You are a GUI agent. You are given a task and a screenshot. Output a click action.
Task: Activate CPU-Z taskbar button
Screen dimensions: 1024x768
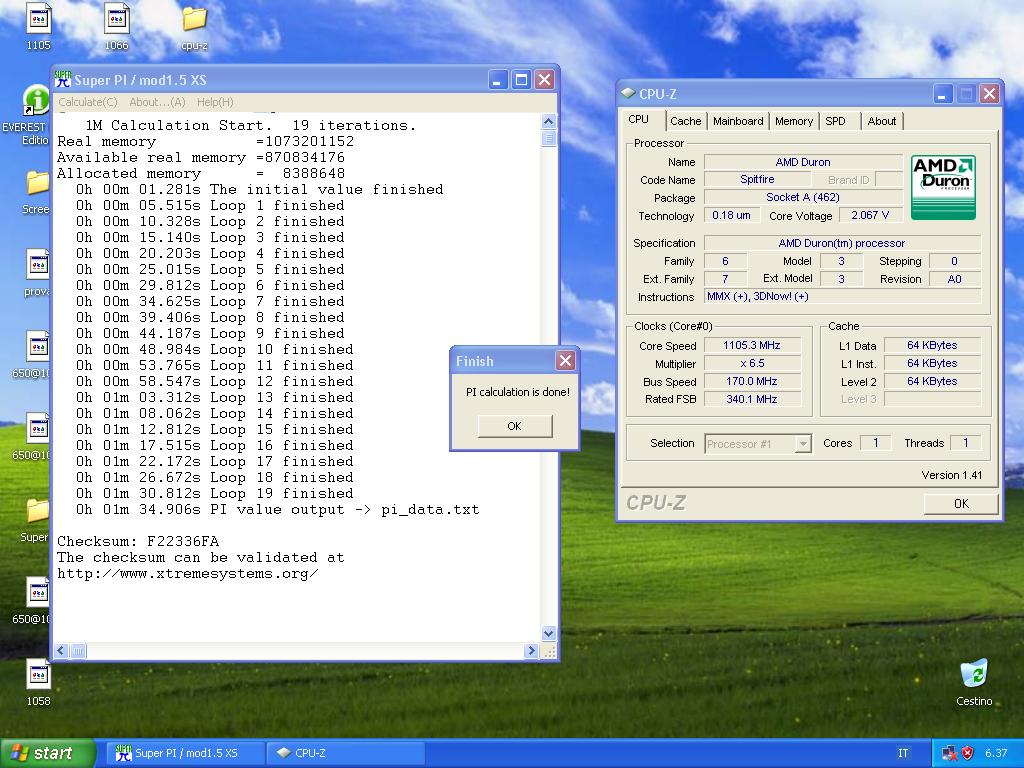(346, 753)
